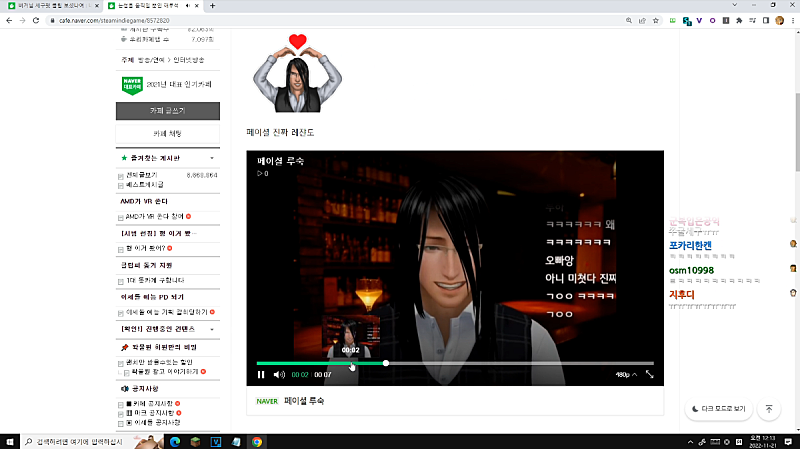Open 카페 채팅 cafe chat button

coord(168,134)
